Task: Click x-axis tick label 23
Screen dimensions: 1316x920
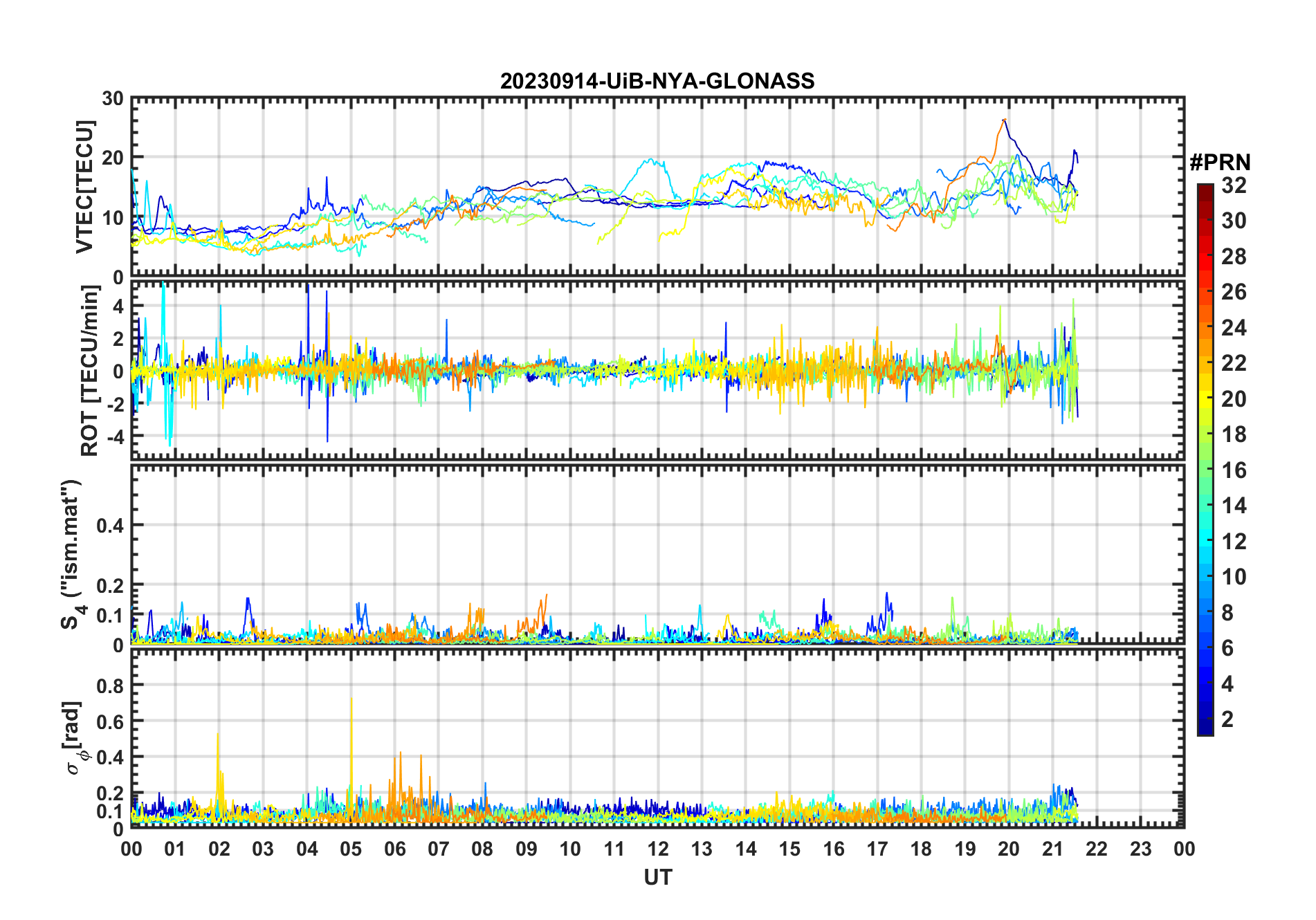Action: pos(1140,849)
